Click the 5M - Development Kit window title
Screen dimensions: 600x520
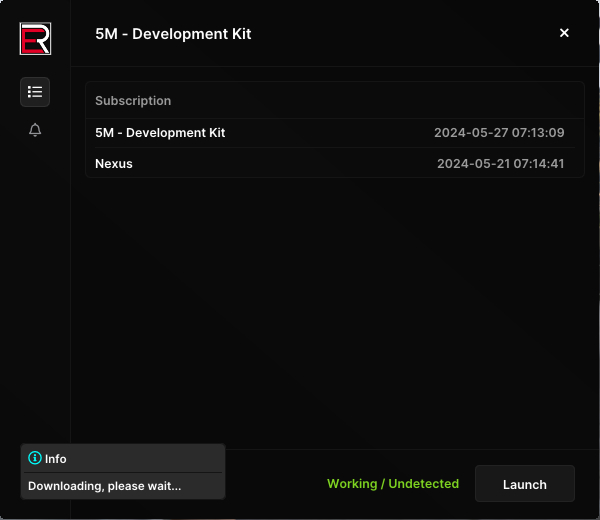173,34
